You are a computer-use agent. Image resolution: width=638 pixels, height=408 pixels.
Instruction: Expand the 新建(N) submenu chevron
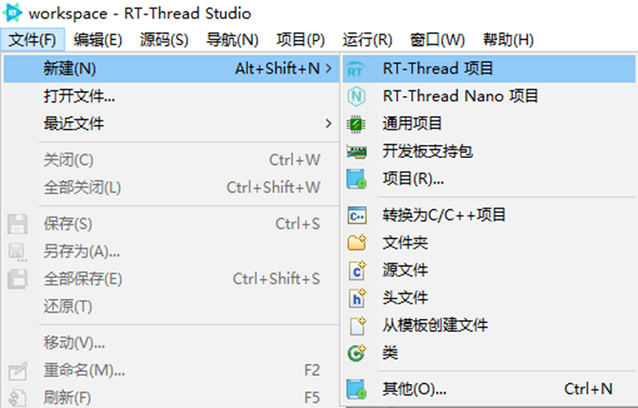(328, 68)
